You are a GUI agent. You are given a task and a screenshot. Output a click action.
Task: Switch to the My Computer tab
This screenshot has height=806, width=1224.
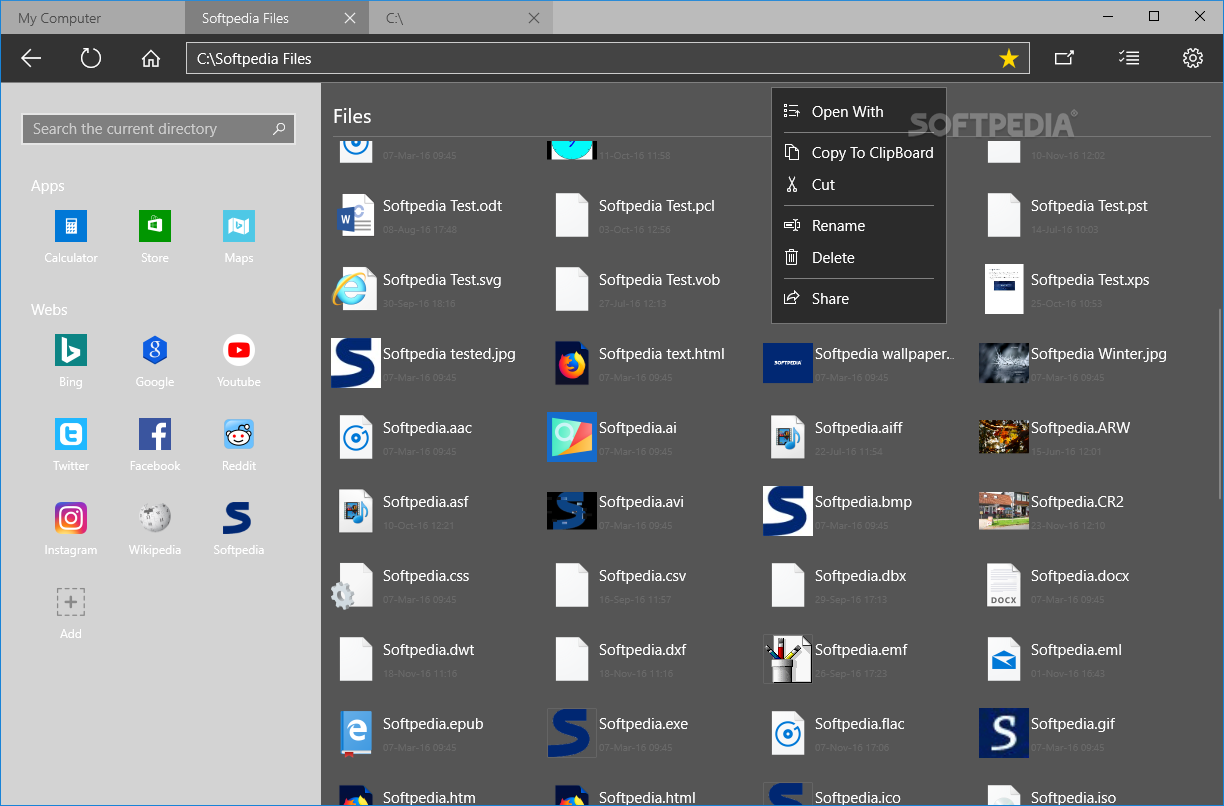[92, 18]
